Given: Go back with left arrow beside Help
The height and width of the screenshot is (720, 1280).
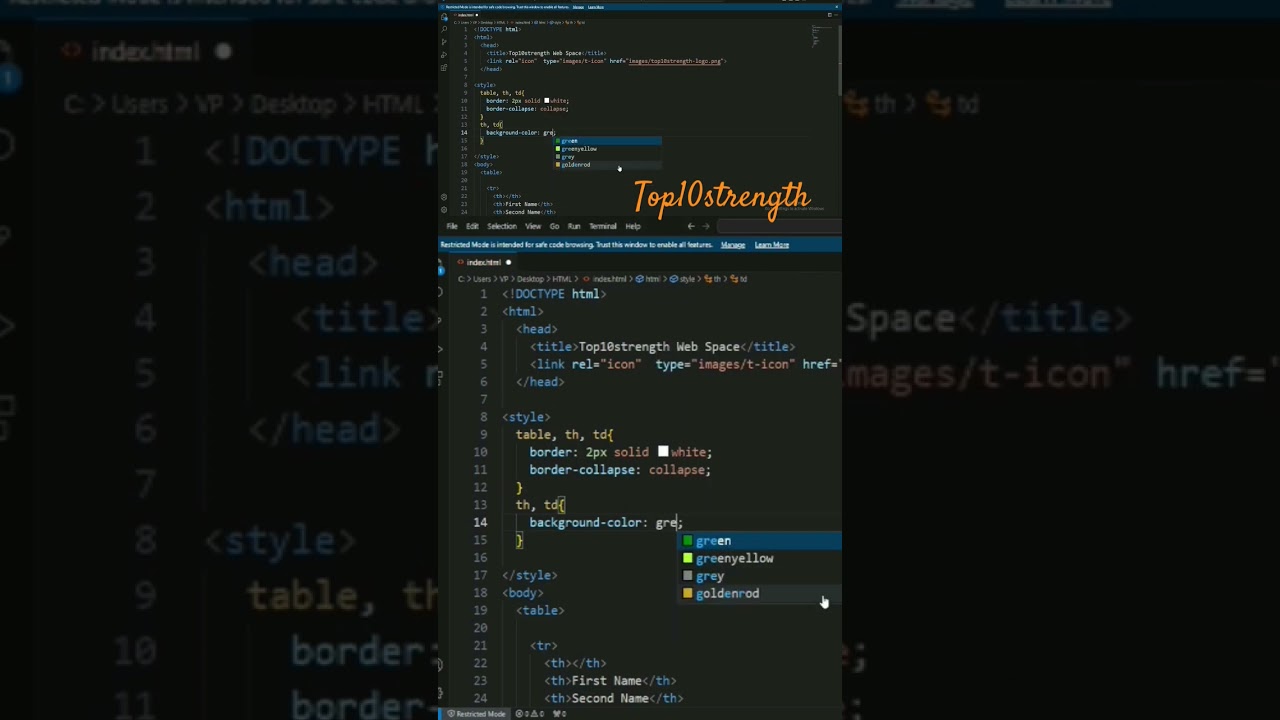Looking at the screenshot, I should (690, 226).
